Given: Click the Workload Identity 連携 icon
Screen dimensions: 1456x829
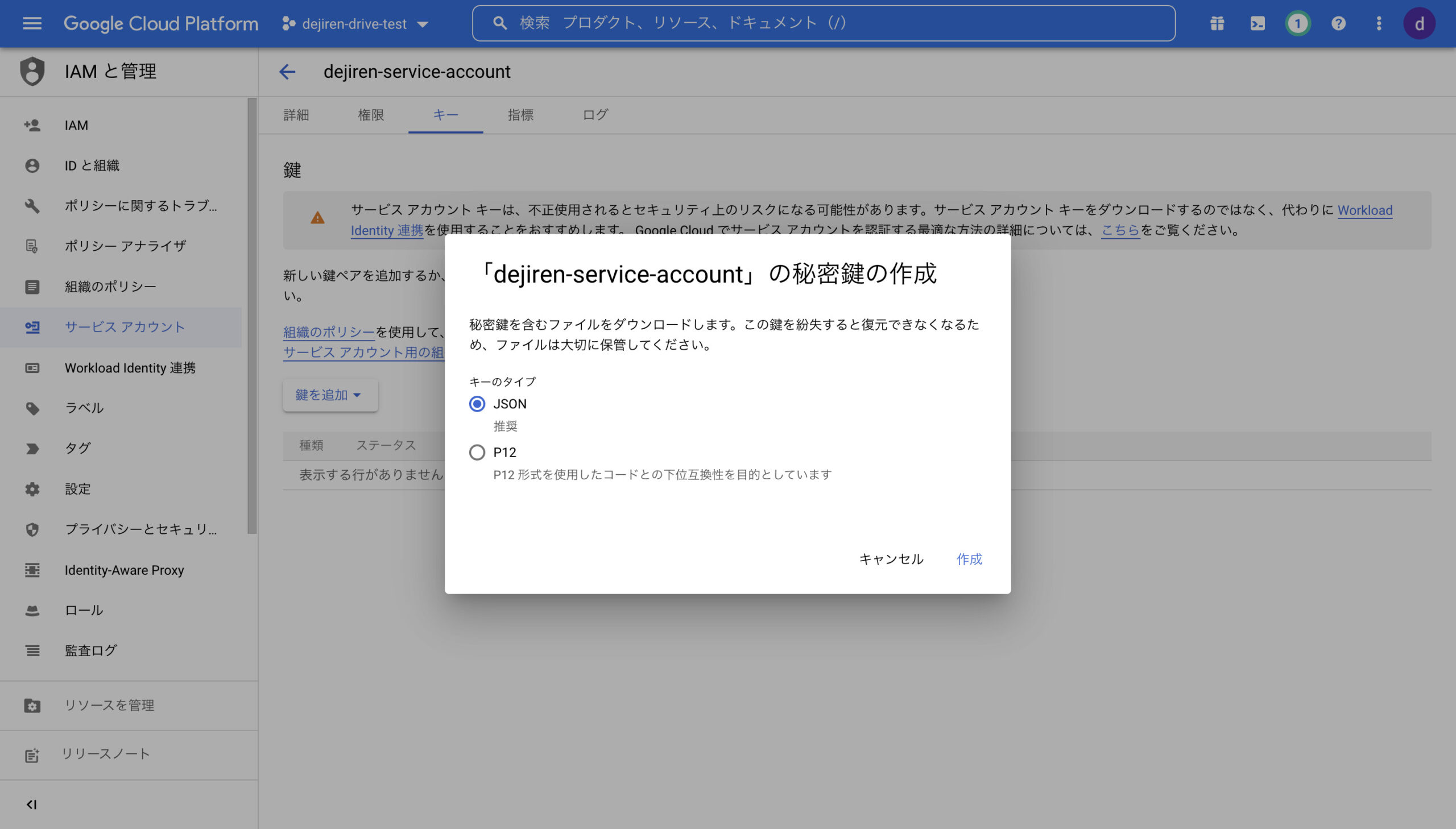Looking at the screenshot, I should point(32,368).
